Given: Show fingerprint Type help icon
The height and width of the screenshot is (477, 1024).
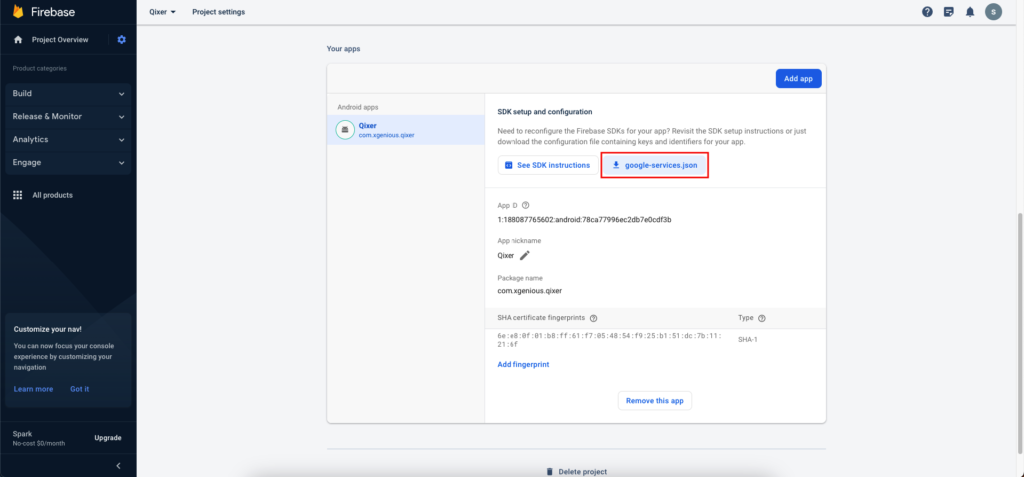Looking at the screenshot, I should pyautogui.click(x=761, y=318).
